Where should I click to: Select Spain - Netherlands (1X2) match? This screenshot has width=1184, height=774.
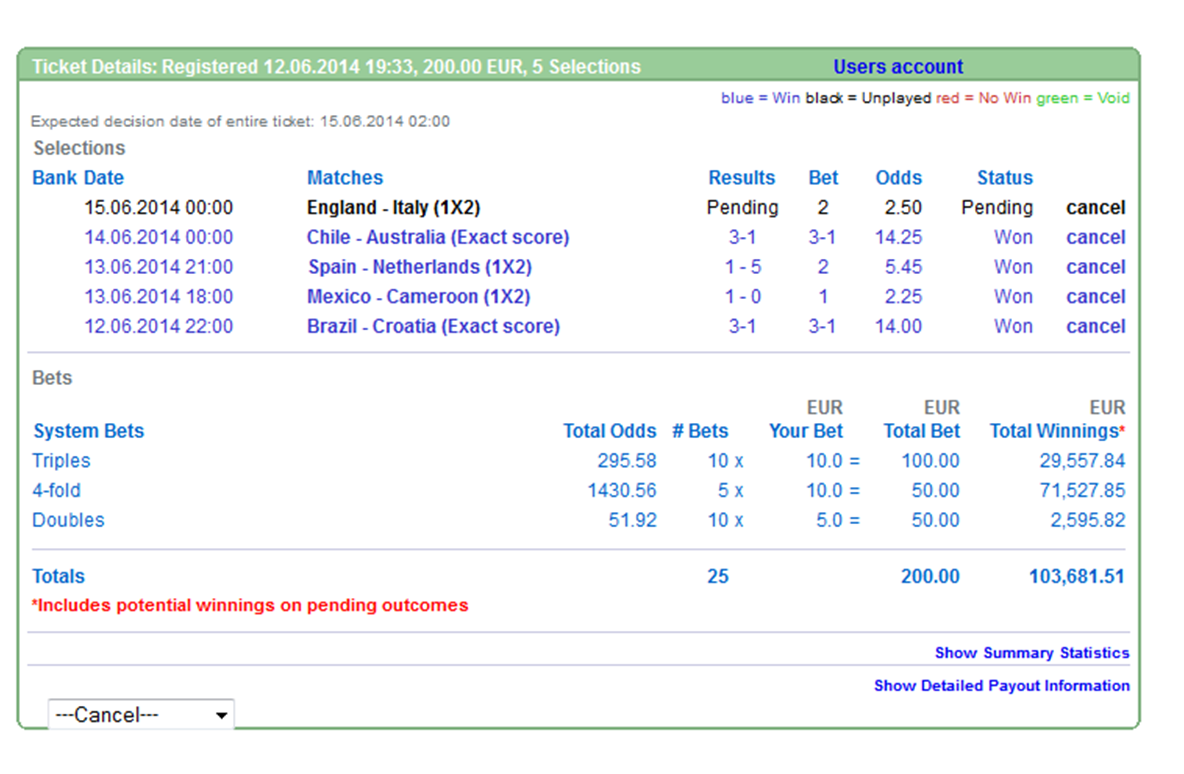coord(419,267)
